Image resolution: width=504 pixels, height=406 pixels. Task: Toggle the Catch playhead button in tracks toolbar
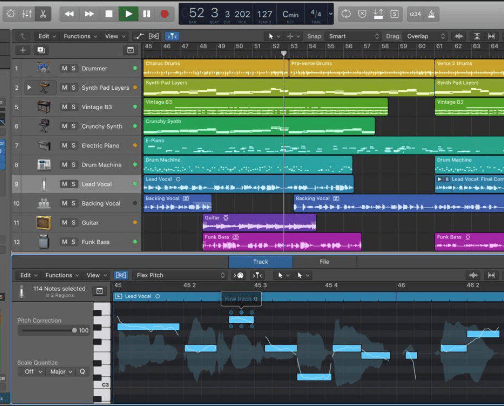coord(172,36)
